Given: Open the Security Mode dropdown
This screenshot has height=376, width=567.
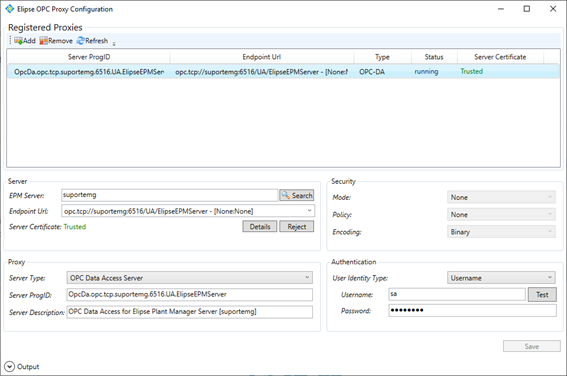Looking at the screenshot, I should click(501, 197).
